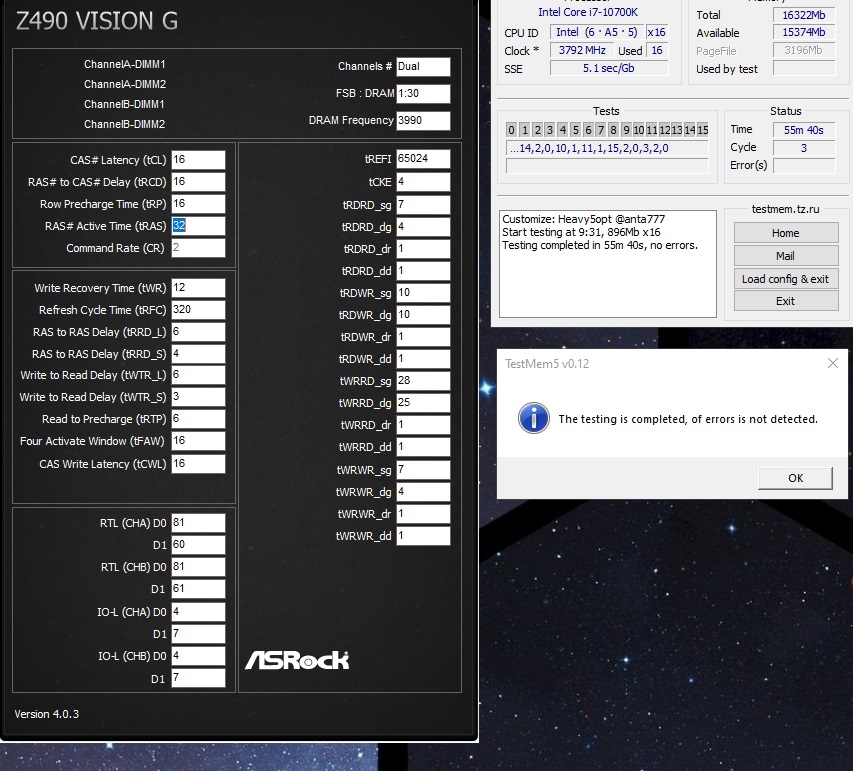Image resolution: width=853 pixels, height=771 pixels.
Task: Select the CAS Write Latency (tCWL) field
Action: (x=198, y=464)
